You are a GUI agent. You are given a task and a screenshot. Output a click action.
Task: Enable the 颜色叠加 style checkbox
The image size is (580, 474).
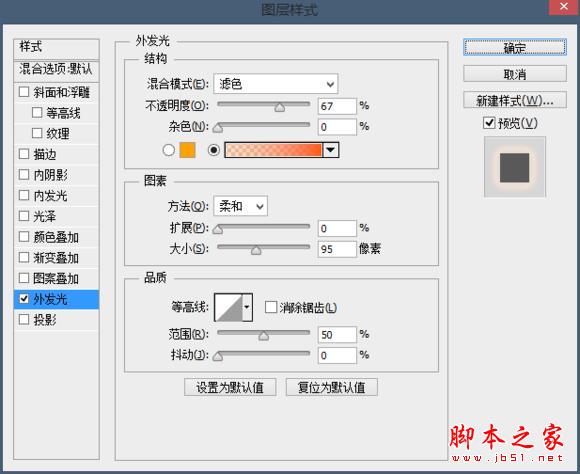coord(24,237)
